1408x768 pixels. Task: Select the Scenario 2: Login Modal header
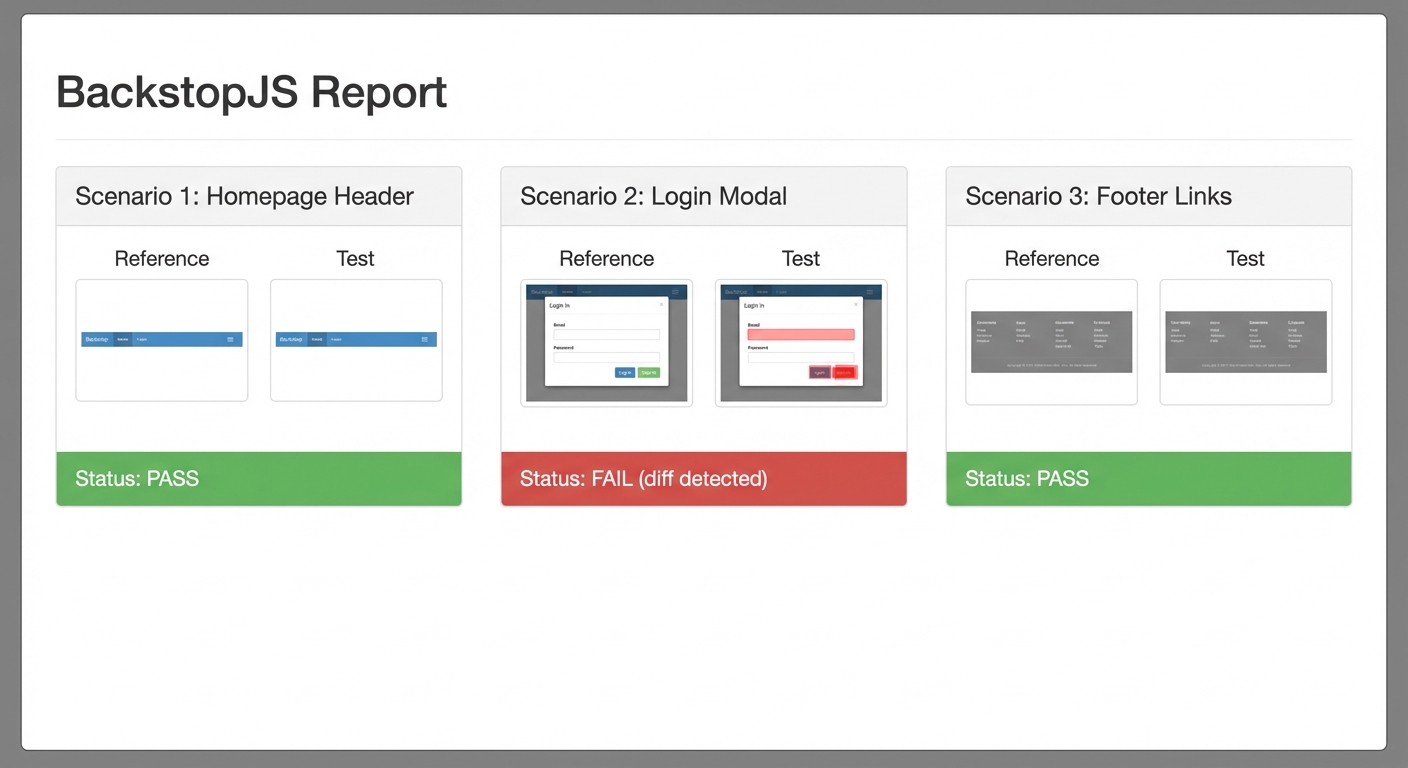point(653,196)
